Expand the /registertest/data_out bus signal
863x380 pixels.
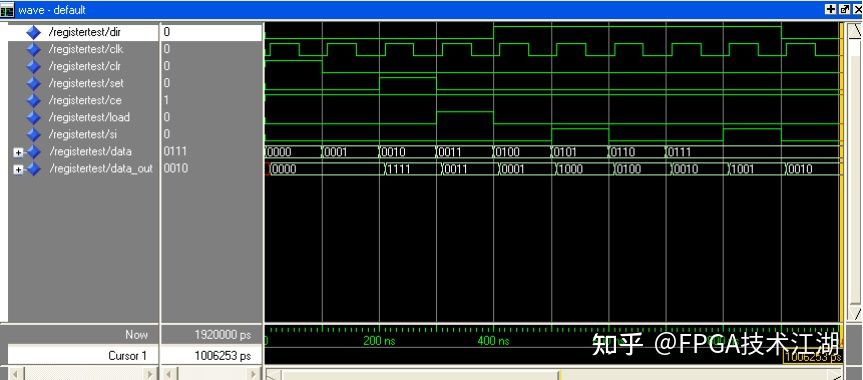click(19, 170)
